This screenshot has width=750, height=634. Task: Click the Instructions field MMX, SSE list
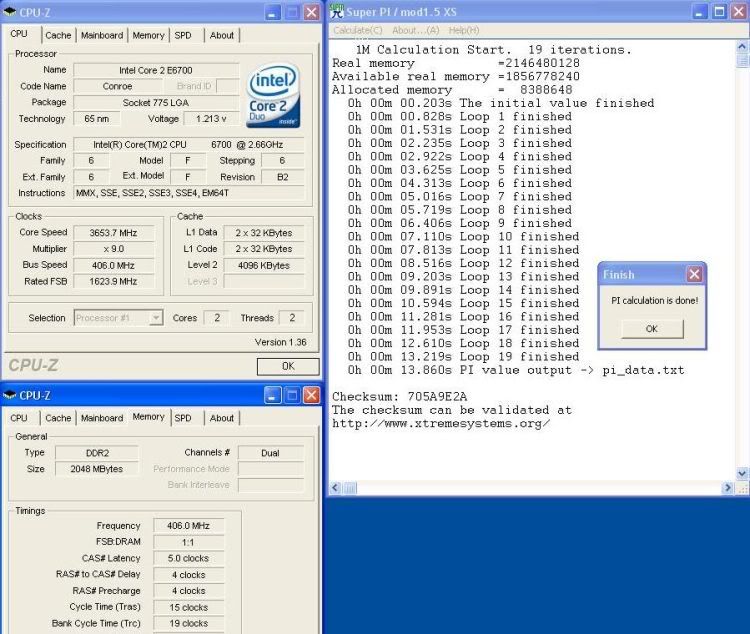point(189,193)
